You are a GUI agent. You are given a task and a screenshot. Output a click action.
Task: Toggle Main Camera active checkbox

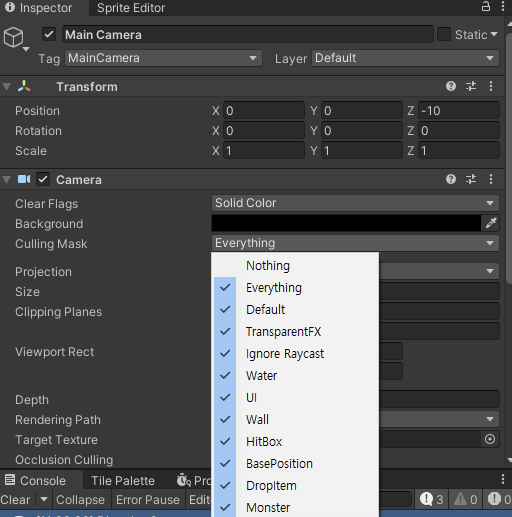49,34
